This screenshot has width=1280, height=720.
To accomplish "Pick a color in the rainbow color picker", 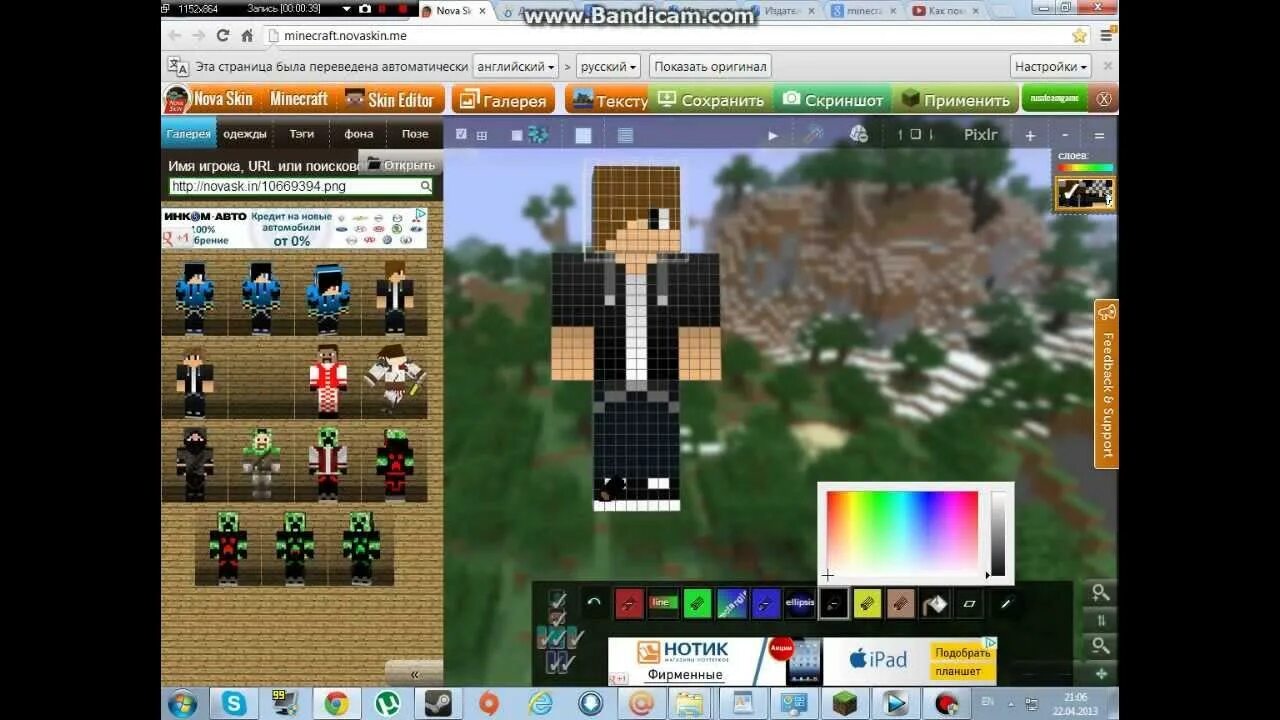I will (x=902, y=532).
